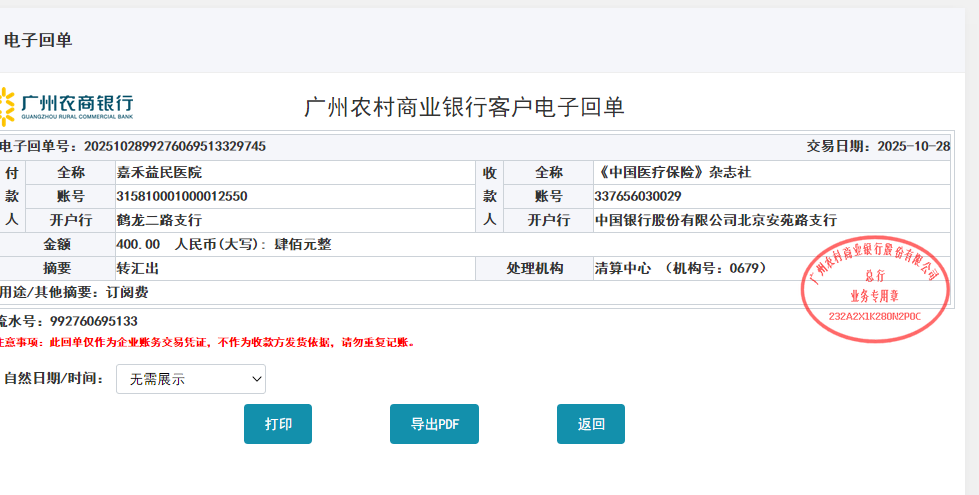Open the 自然日期/时间 dropdown showing 无需展示

coord(191,379)
